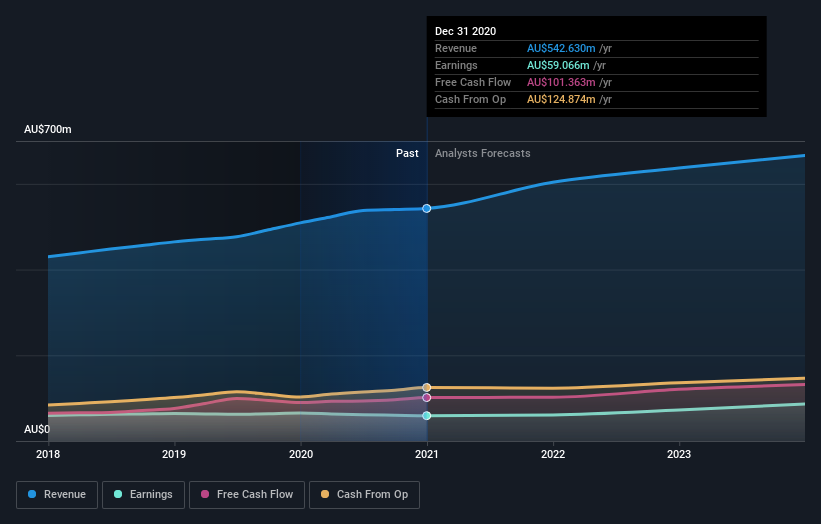Click the Cash From Op label in tooltip
The width and height of the screenshot is (821, 524).
point(470,99)
